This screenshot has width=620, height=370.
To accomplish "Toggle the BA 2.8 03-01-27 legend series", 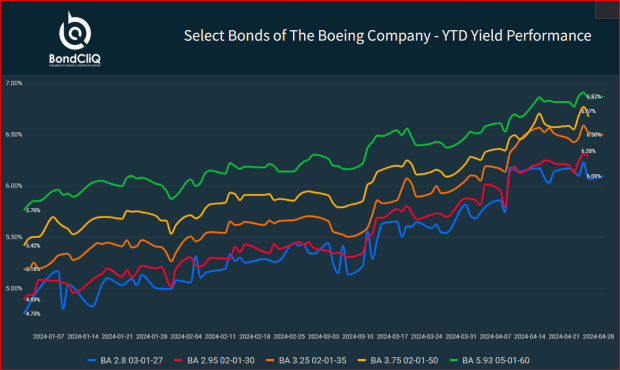I will [125, 361].
